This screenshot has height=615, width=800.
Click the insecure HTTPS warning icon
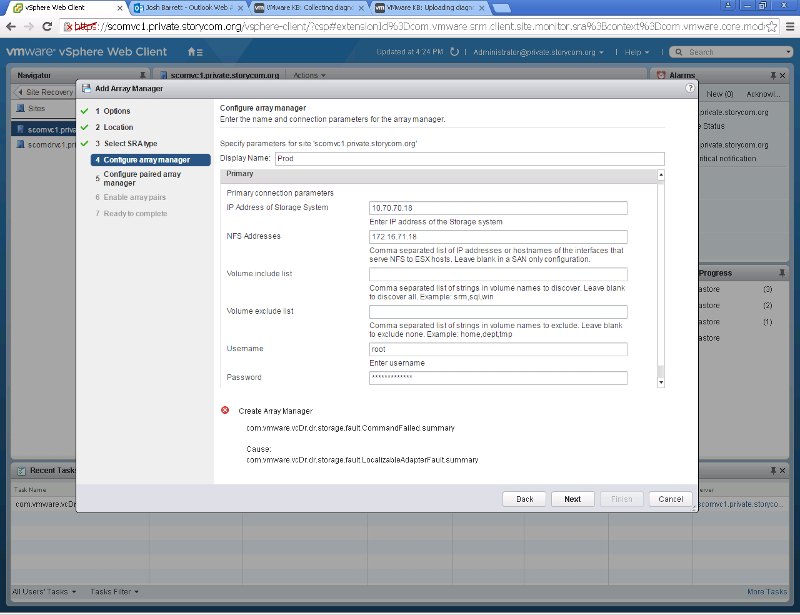click(68, 27)
